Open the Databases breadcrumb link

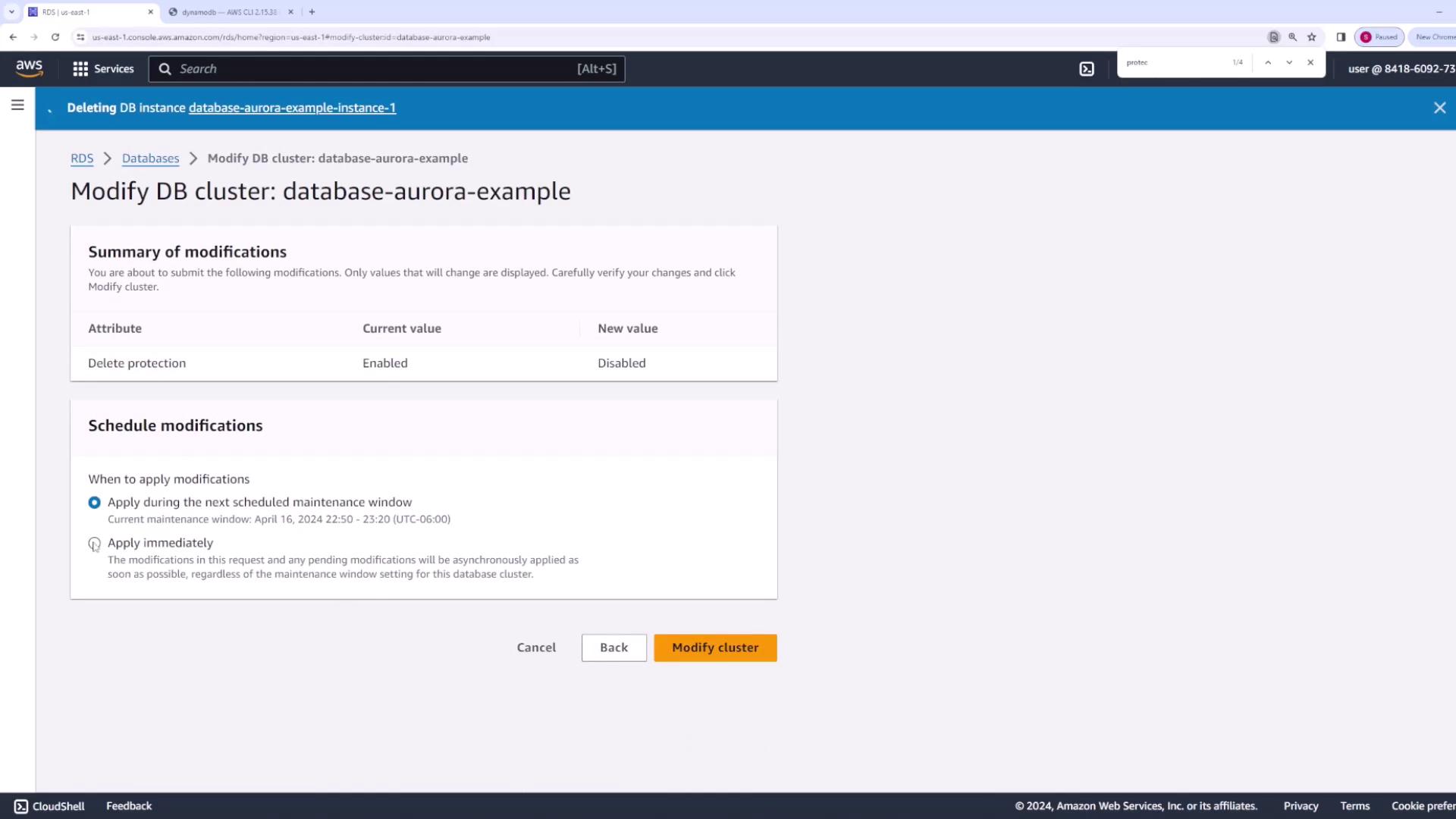(x=150, y=158)
